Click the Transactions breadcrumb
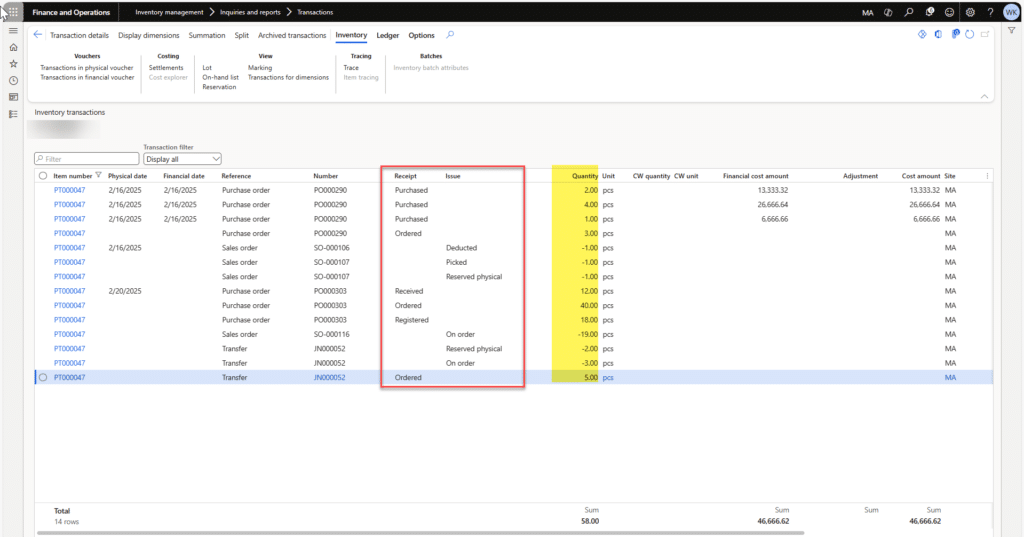 (x=315, y=12)
